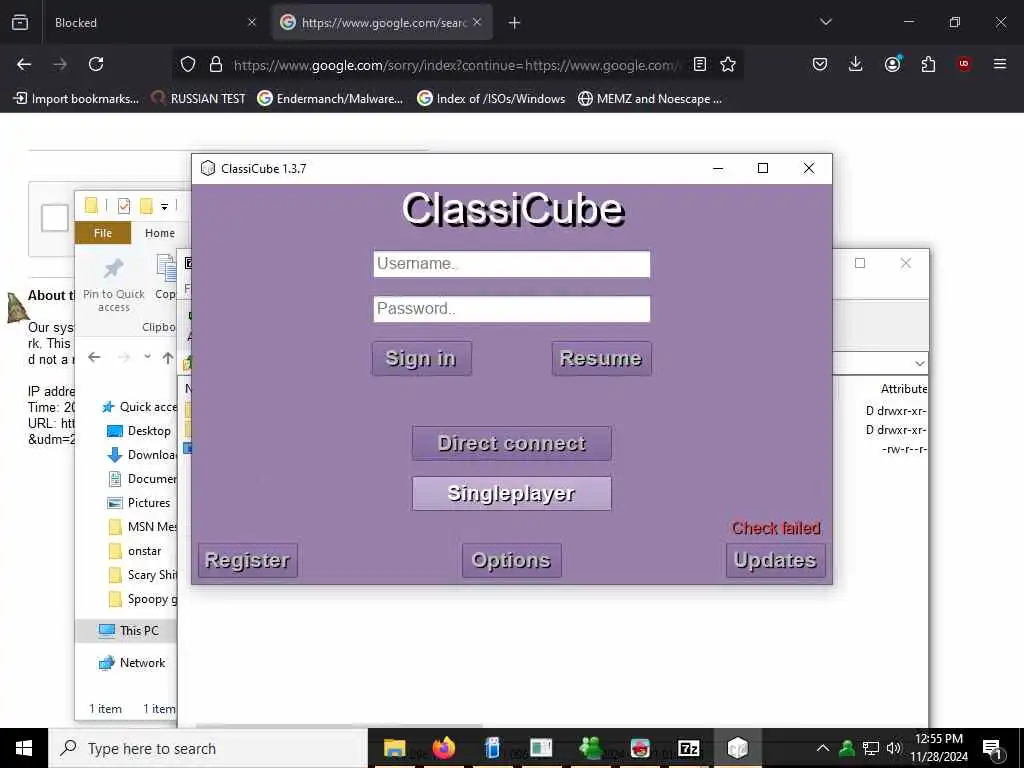This screenshot has height=768, width=1024.
Task: Start Singleplayer mode in ClassiCube
Action: (511, 493)
